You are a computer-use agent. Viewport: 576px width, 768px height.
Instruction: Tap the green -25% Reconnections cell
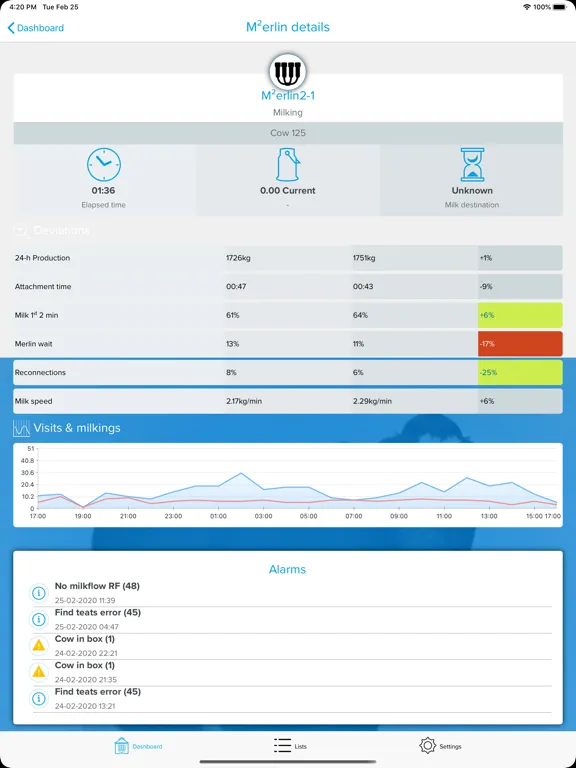click(x=520, y=372)
